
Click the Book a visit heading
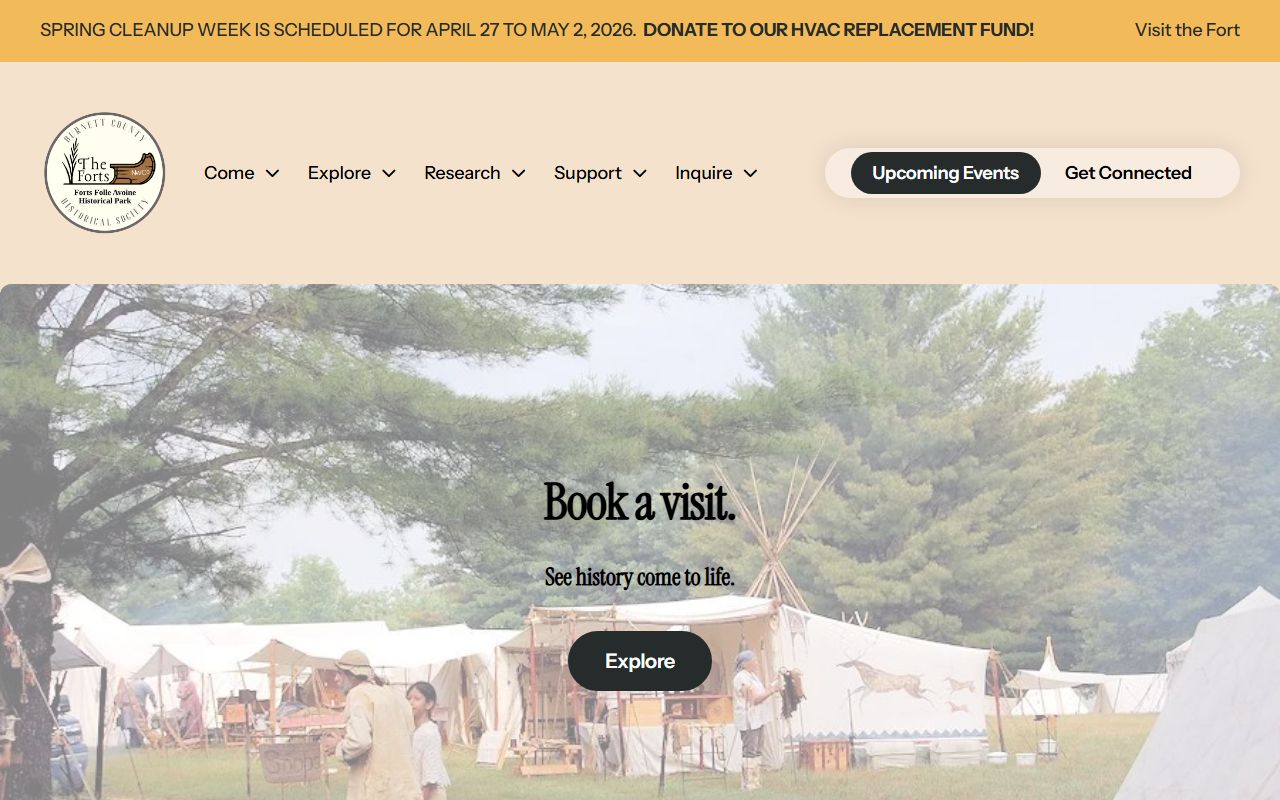pyautogui.click(x=640, y=502)
